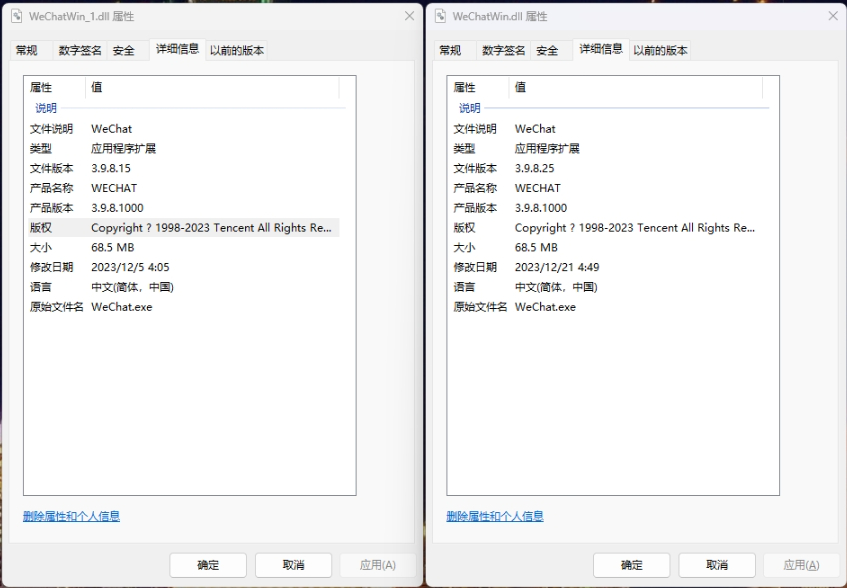Click 值 column header in WeChatWin_1.dll window
This screenshot has width=847, height=588.
coord(212,87)
